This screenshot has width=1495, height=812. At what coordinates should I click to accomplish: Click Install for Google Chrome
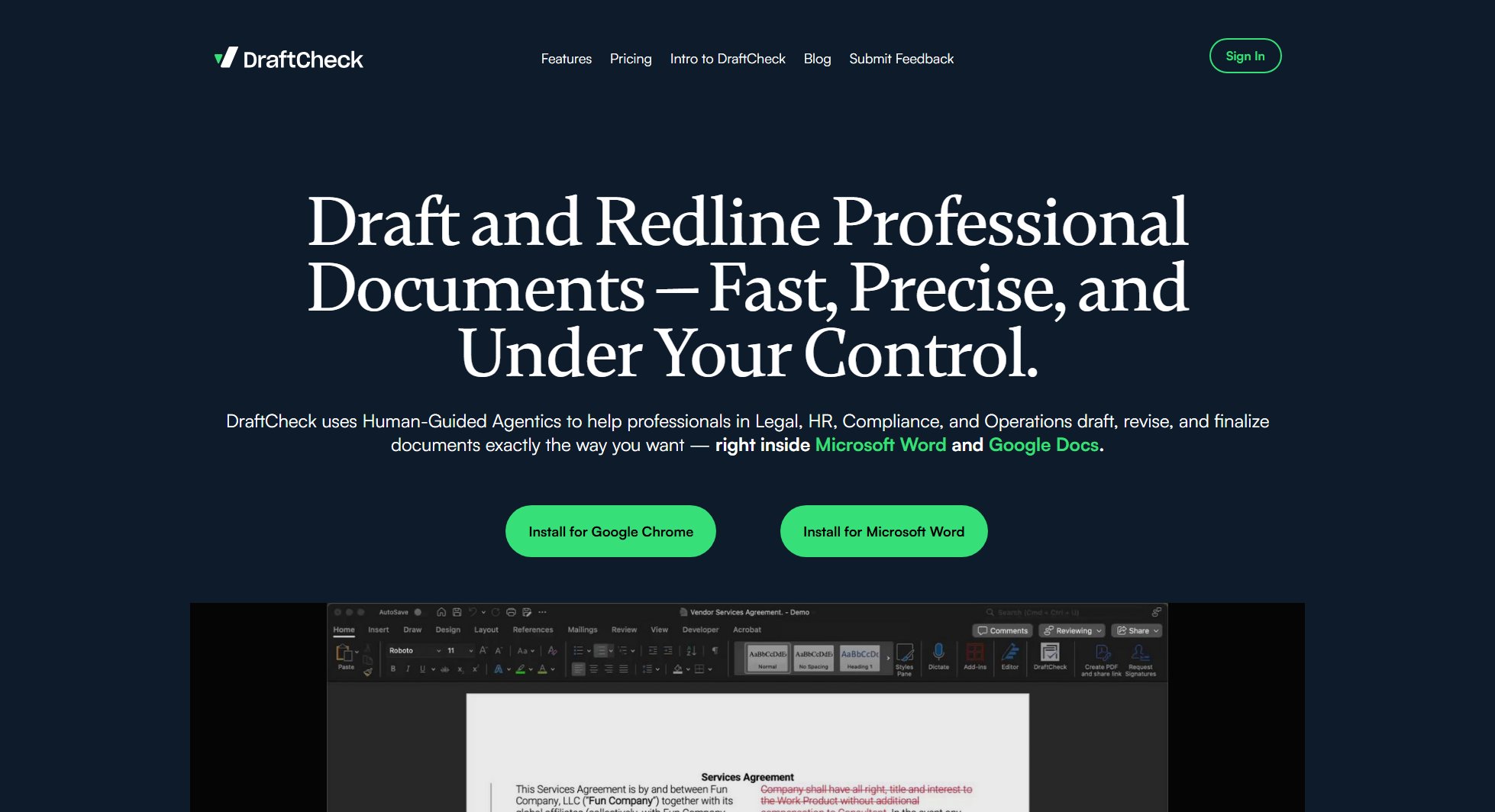(610, 531)
